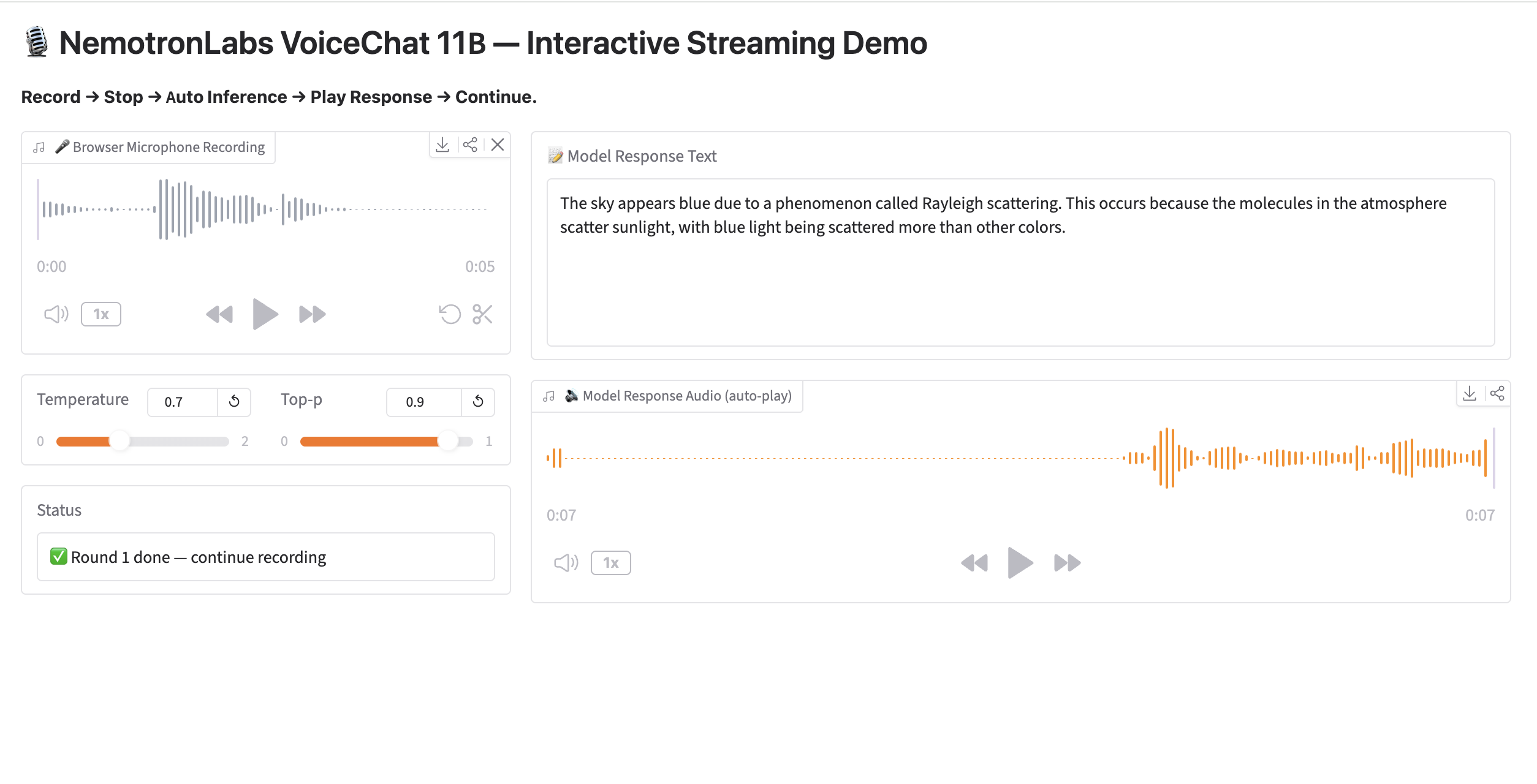Reset Top-p to its default value
This screenshot has width=1537, height=784.
(478, 402)
